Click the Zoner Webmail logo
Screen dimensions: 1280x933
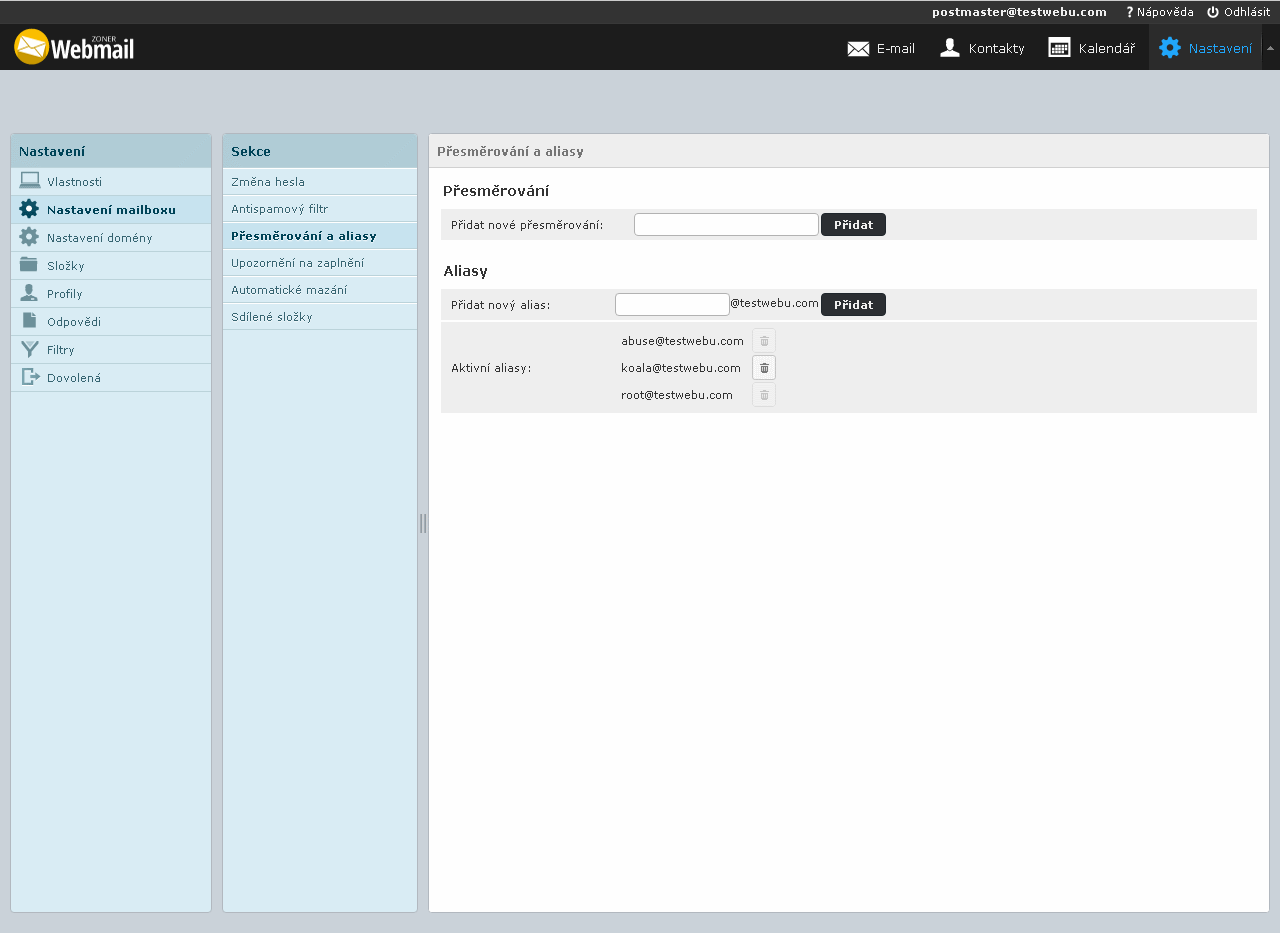point(74,47)
